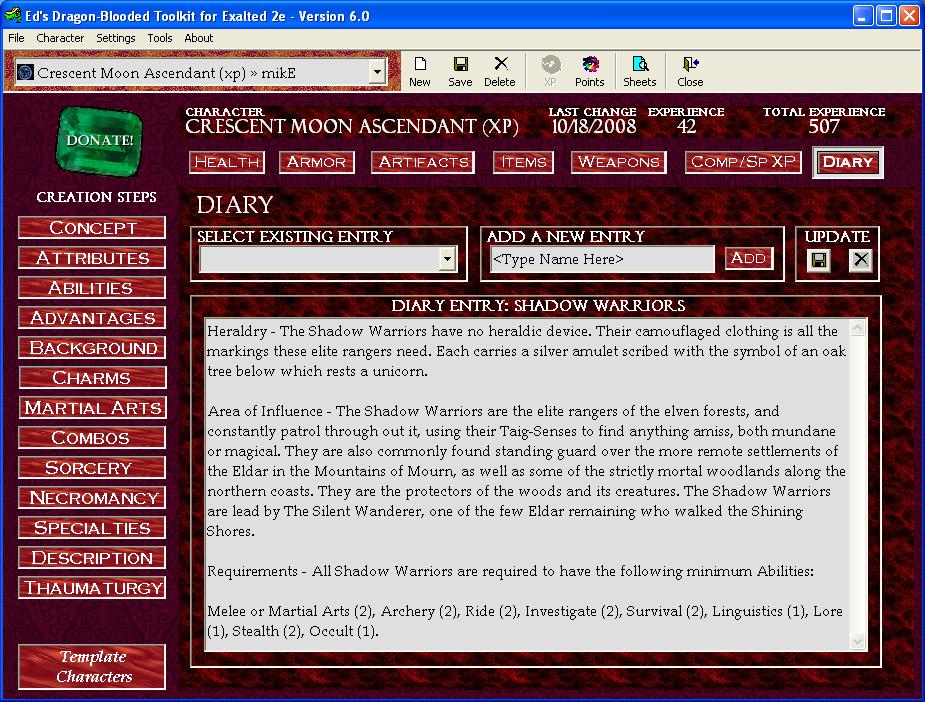
Task: Click the Save toolbar icon
Action: click(460, 71)
